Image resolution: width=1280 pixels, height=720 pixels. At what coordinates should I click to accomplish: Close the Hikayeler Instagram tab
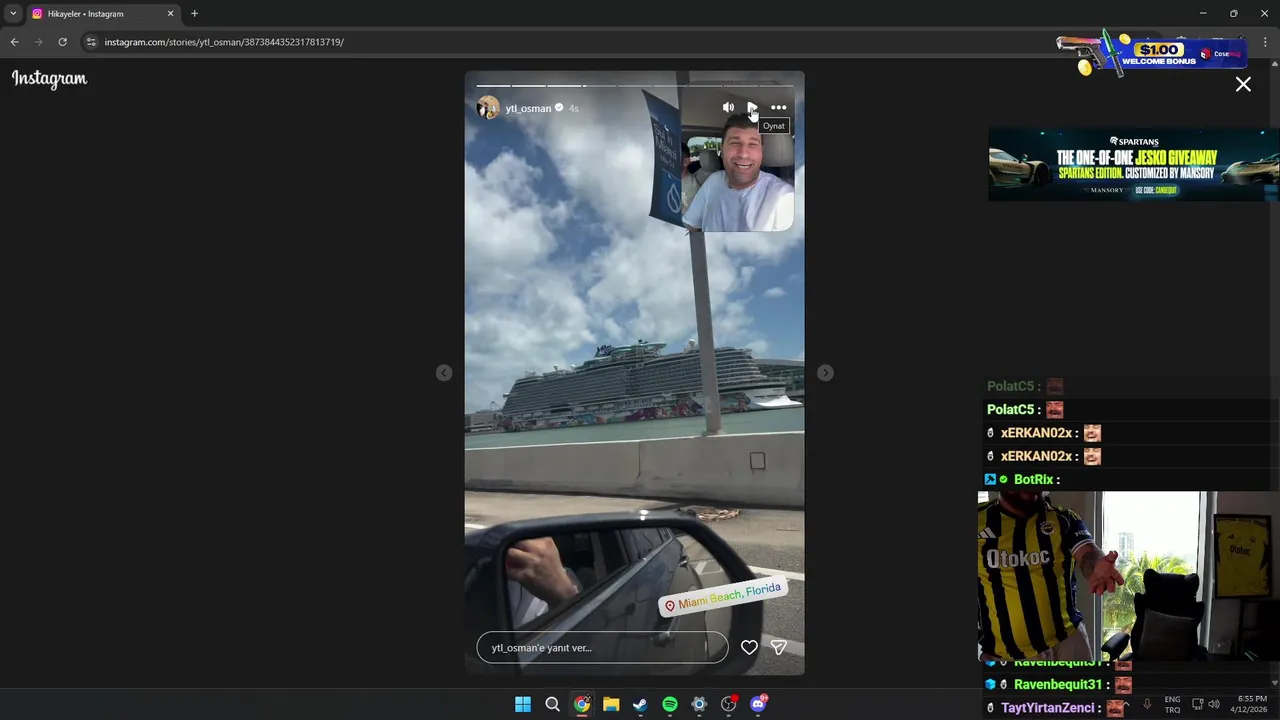pos(170,14)
